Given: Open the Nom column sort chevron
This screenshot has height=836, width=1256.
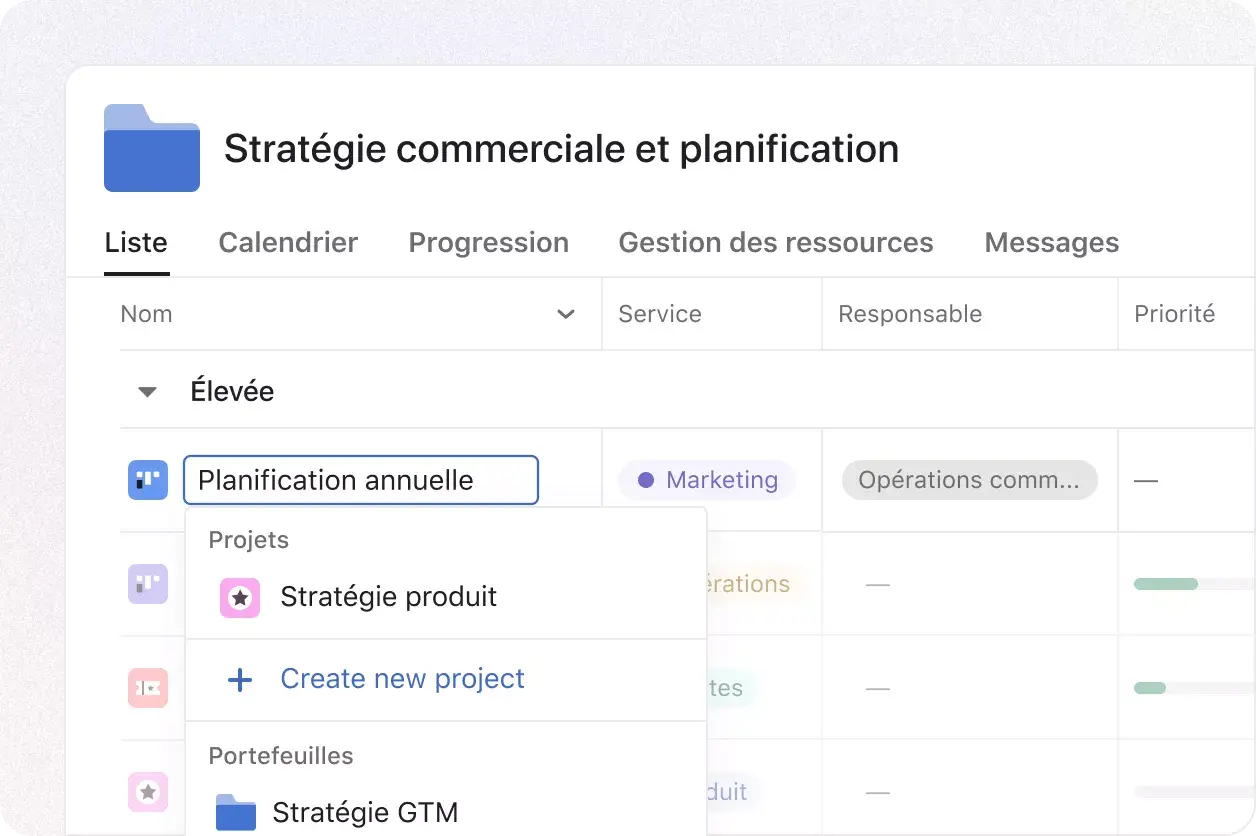Looking at the screenshot, I should click(x=566, y=314).
